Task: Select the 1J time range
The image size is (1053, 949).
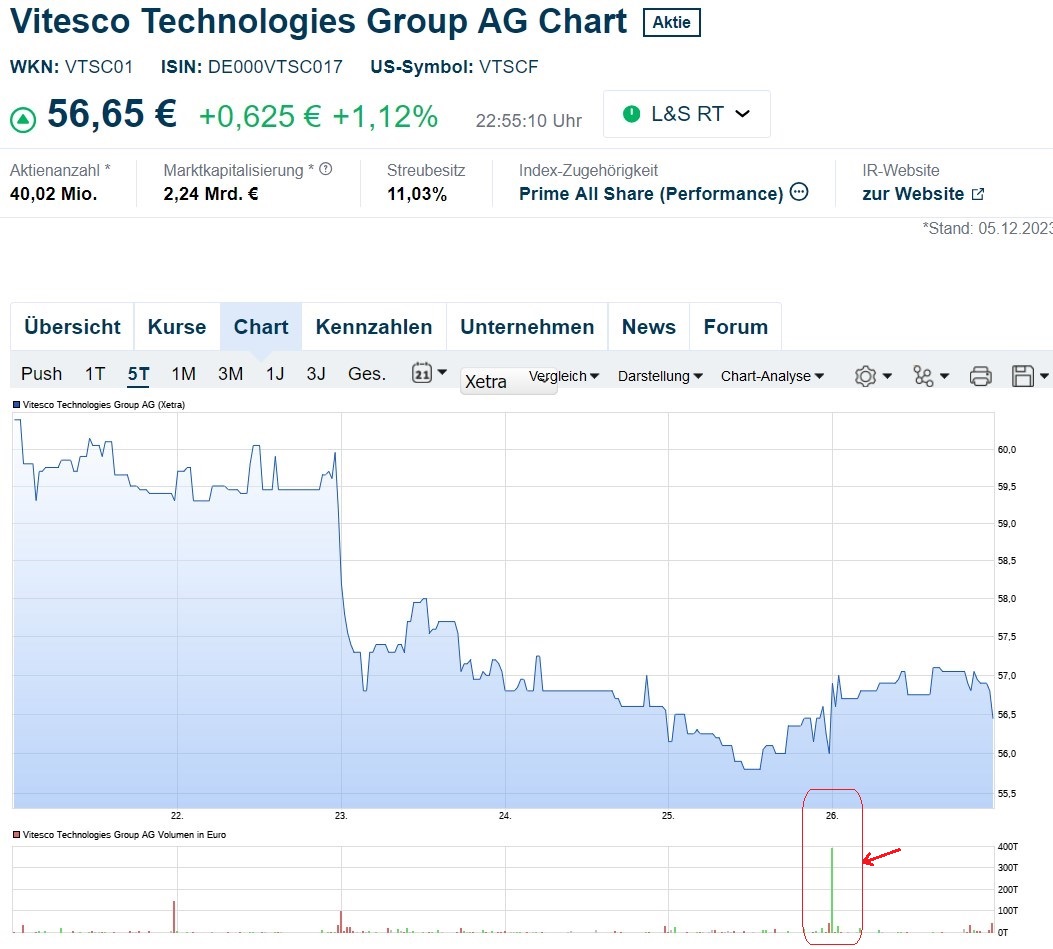Action: point(275,373)
